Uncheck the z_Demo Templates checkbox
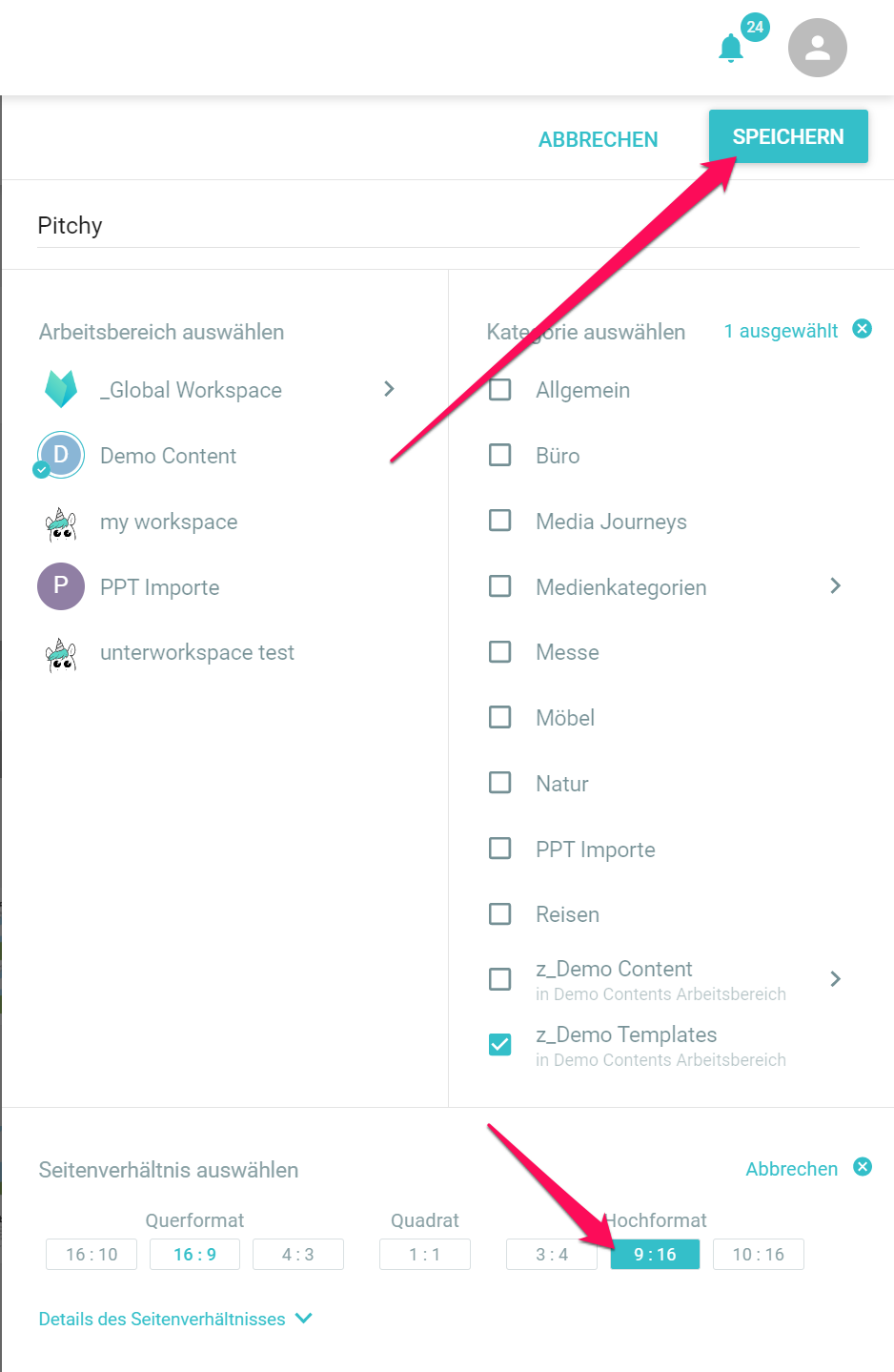 (500, 1045)
